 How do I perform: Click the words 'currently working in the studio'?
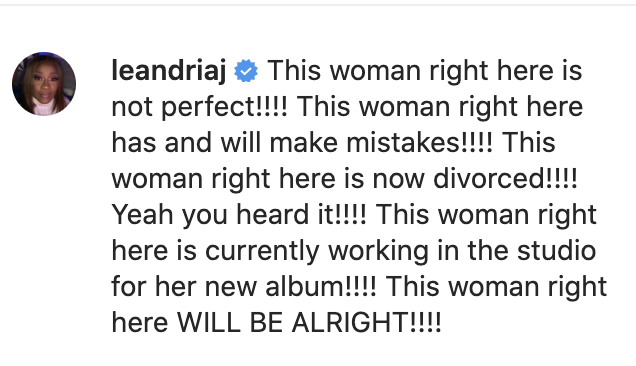click(400, 251)
